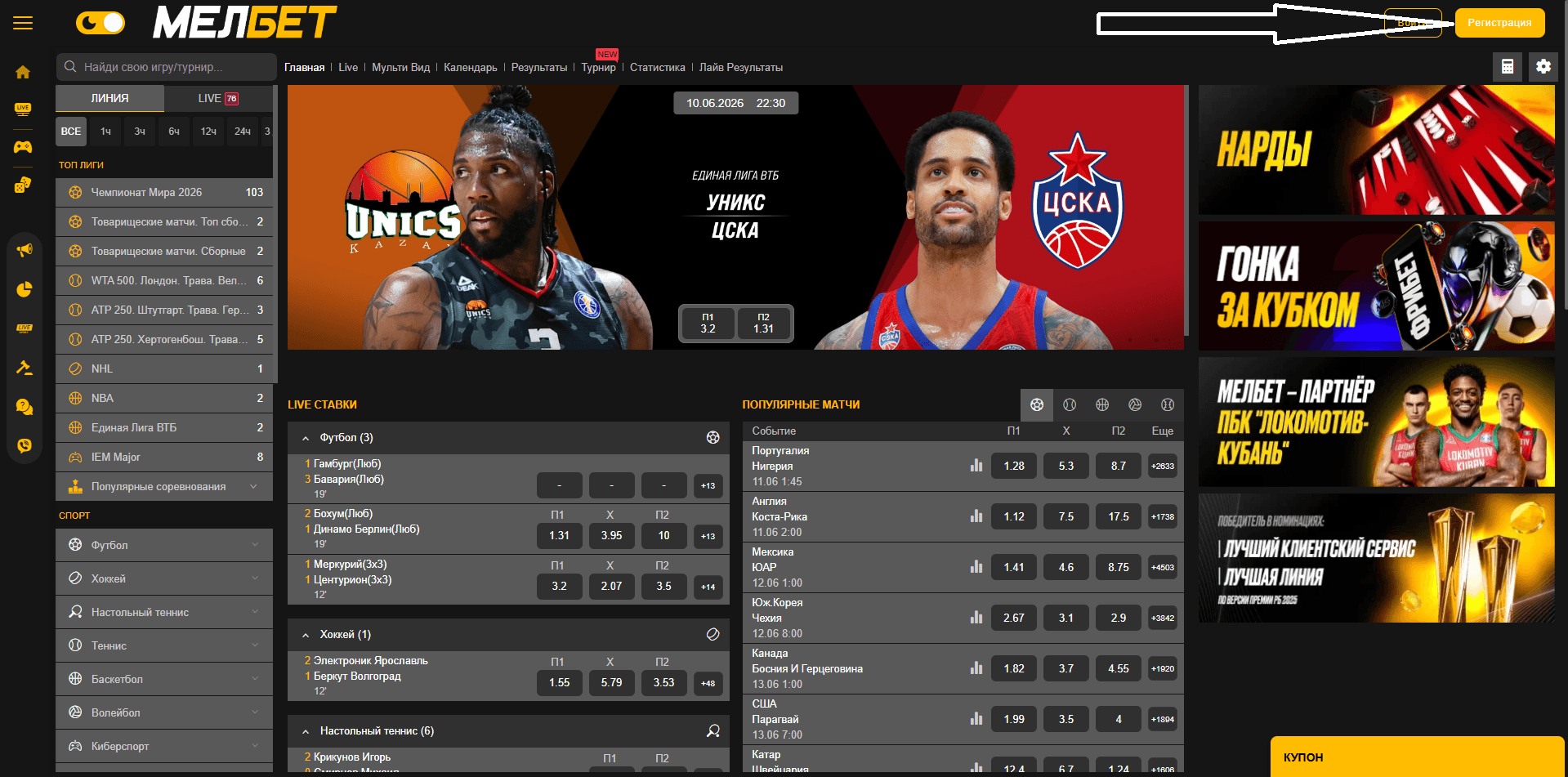Select the basketball filter in popular matches
The width and height of the screenshot is (1568, 777).
click(x=1102, y=404)
